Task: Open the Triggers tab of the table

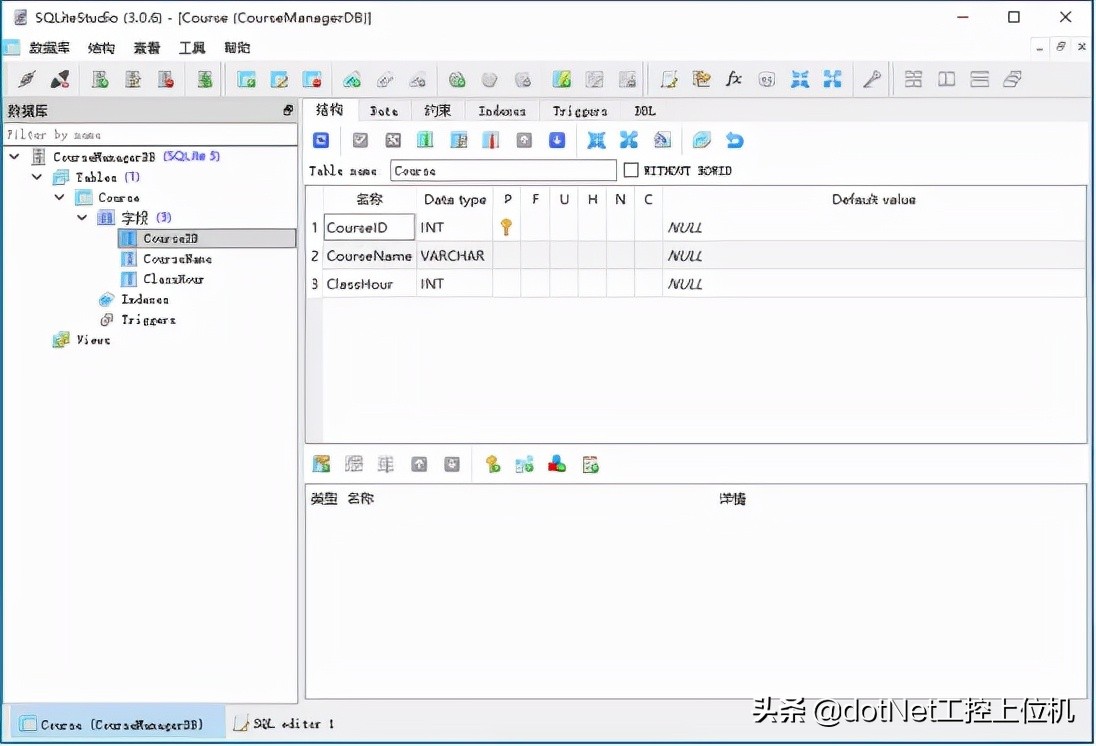Action: click(579, 111)
